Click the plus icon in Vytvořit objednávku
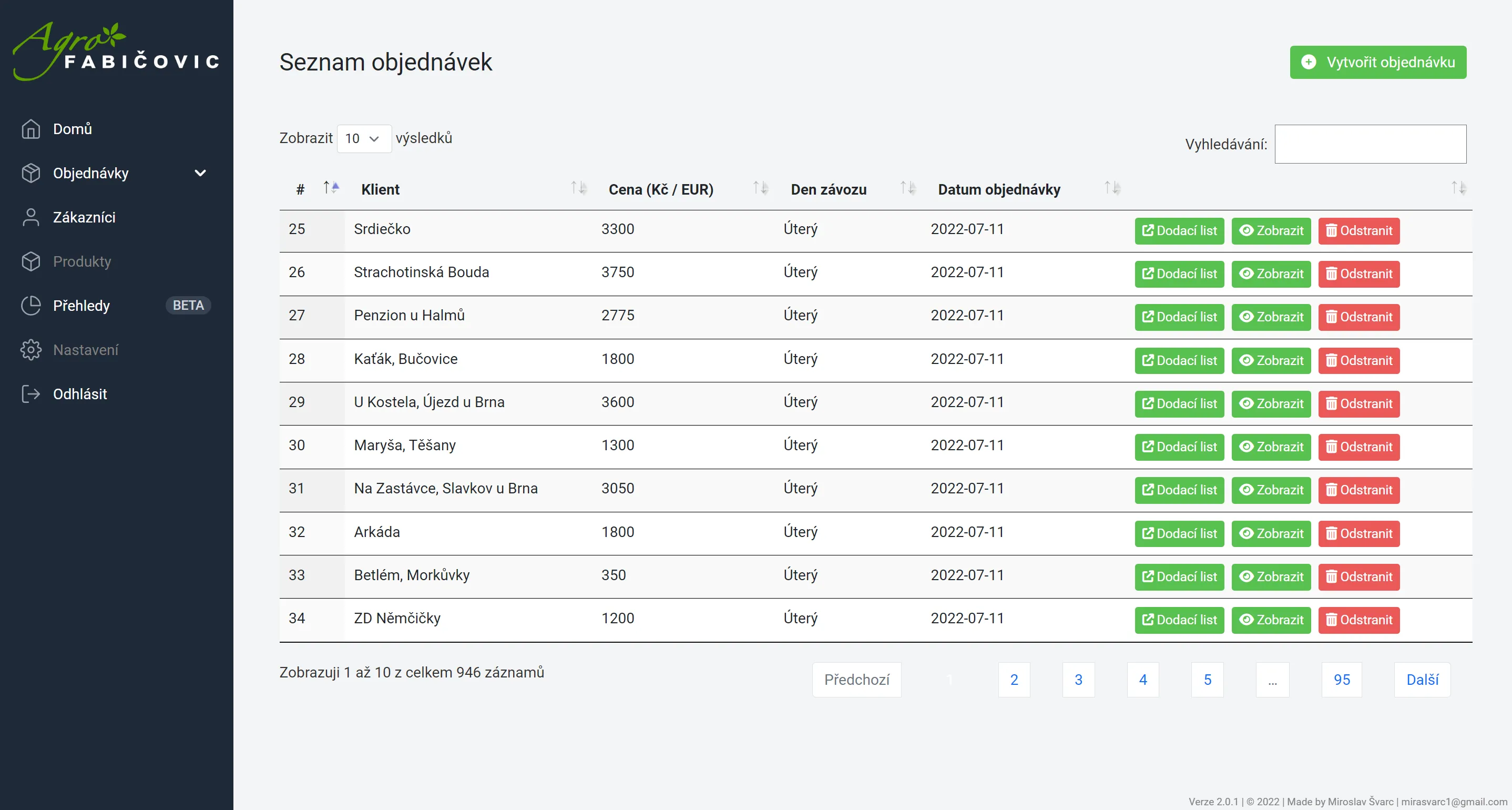Screen dimensions: 1512x810 (x=1309, y=62)
